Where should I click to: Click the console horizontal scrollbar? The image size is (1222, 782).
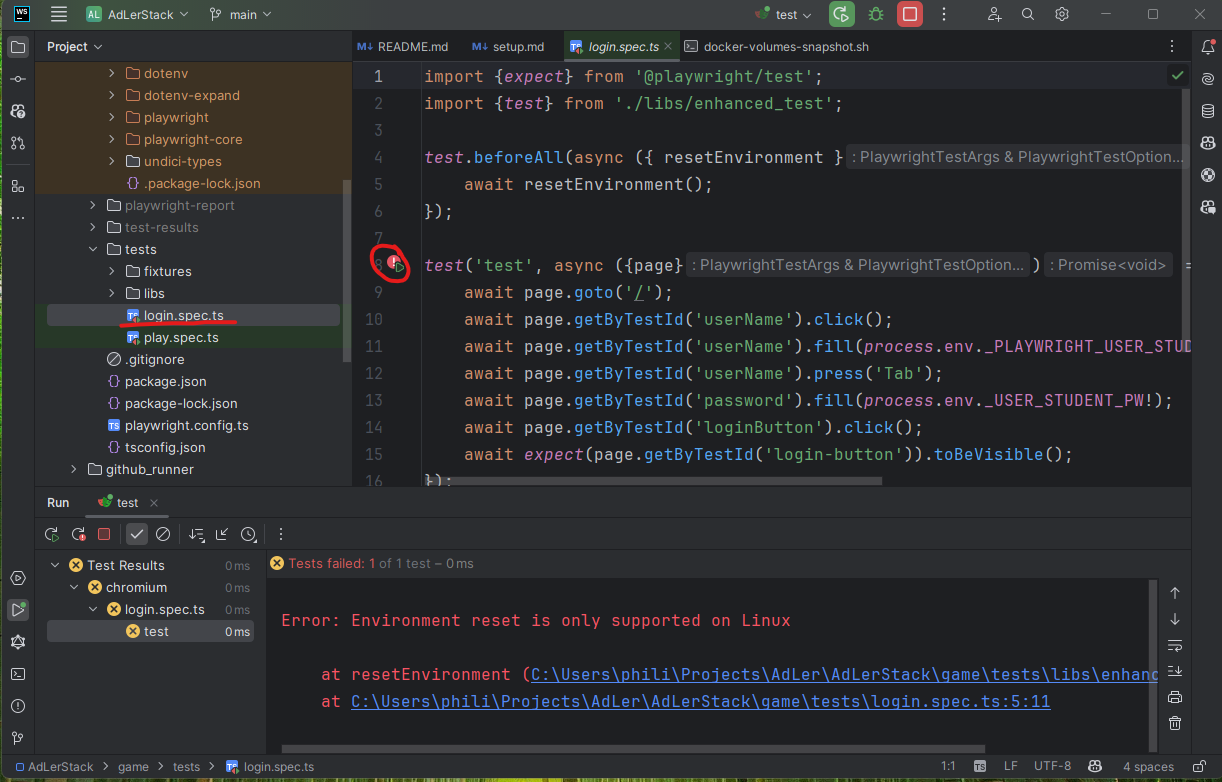tap(633, 747)
